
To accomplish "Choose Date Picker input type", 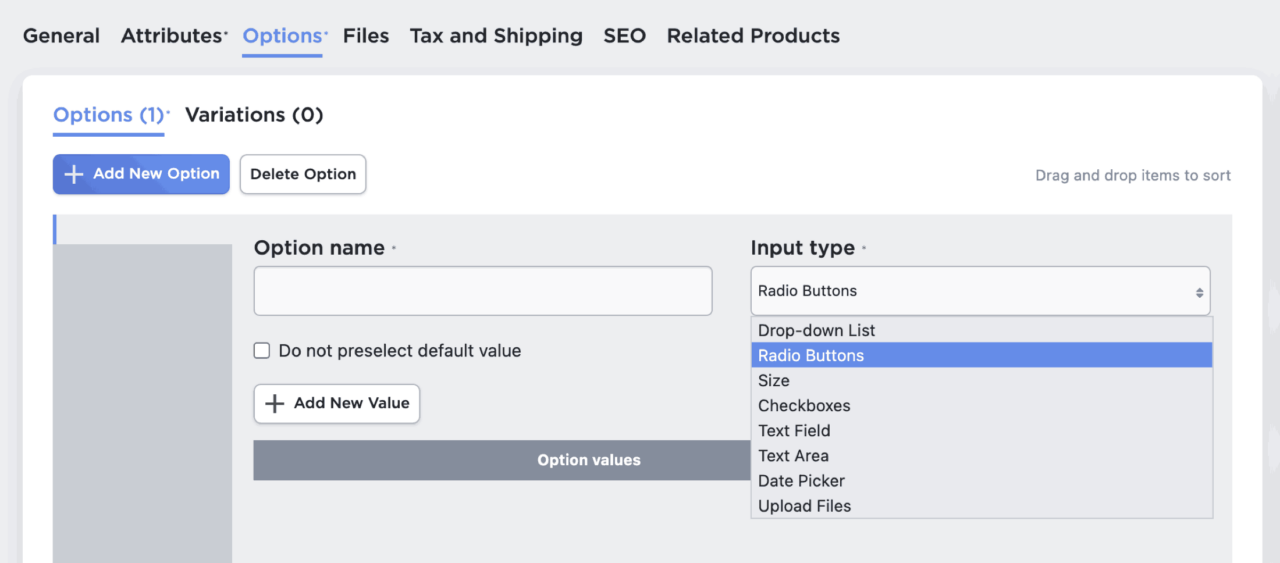I will [982, 480].
